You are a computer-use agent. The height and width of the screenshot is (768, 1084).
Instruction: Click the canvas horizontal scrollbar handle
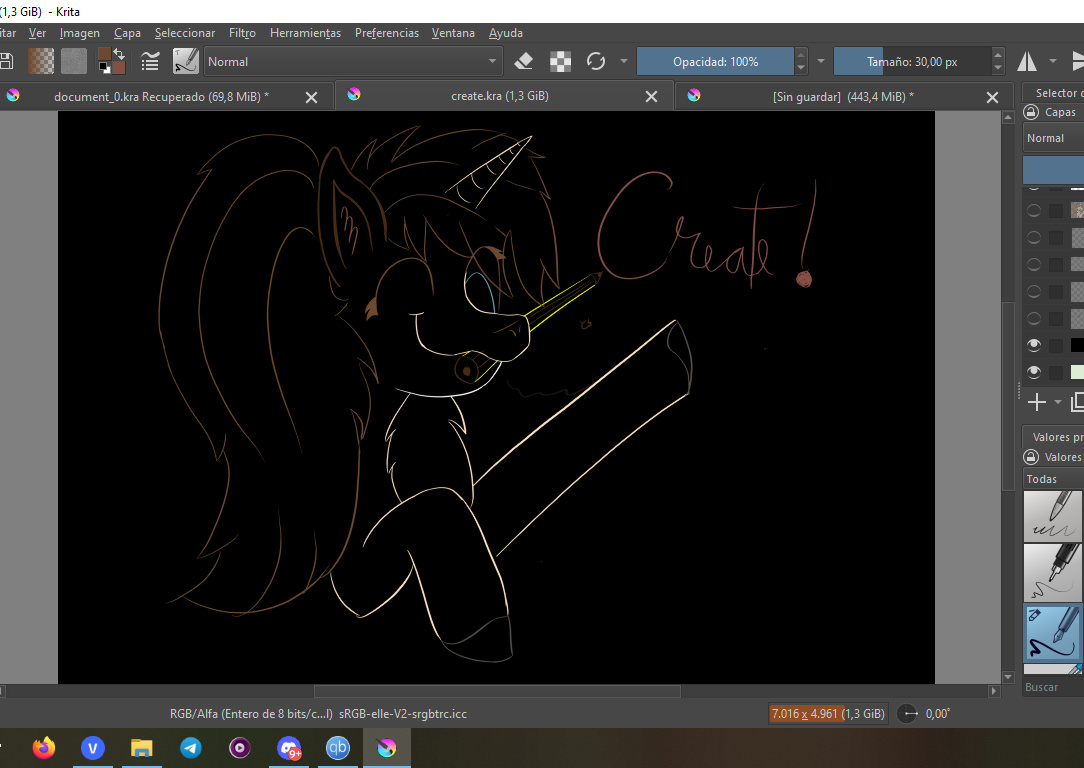497,691
